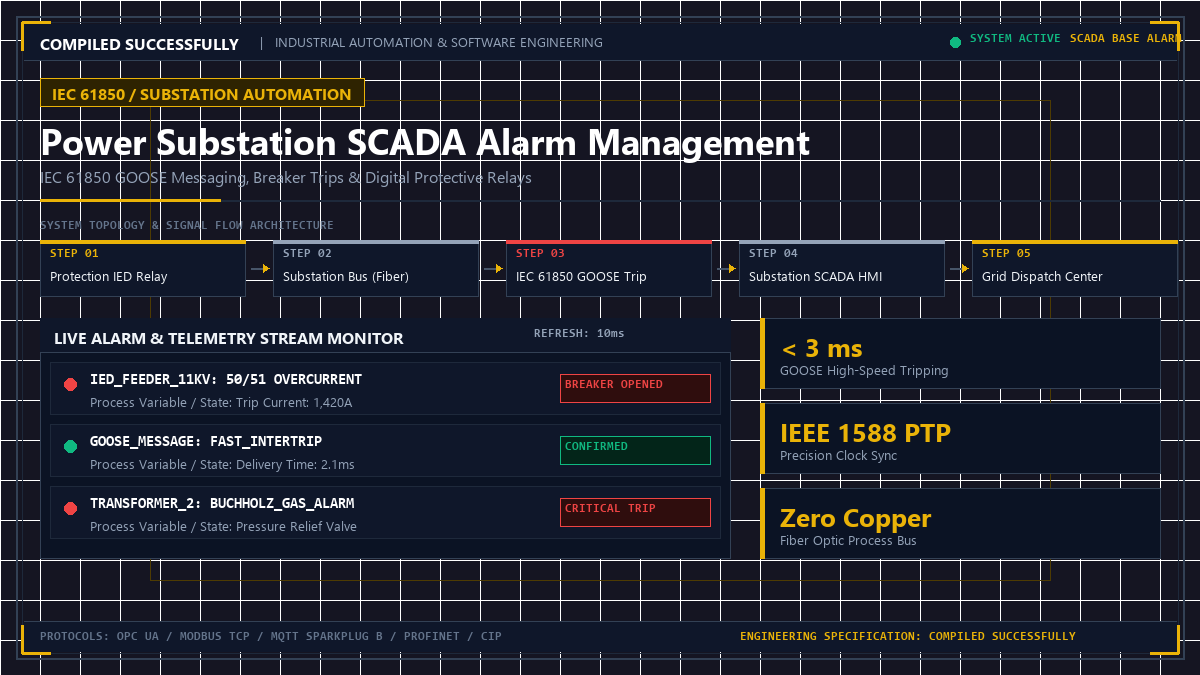Click the 'Trip Current: 1,420A' value text
This screenshot has width=1200, height=675.
(294, 403)
